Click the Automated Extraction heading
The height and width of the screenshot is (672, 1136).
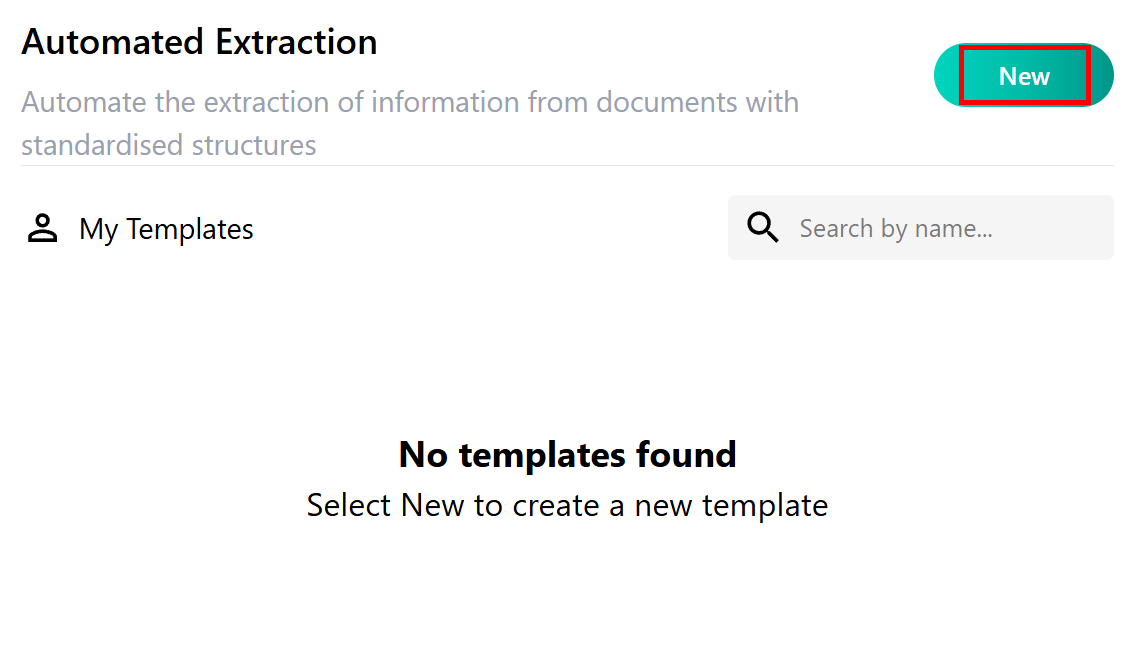(x=199, y=42)
